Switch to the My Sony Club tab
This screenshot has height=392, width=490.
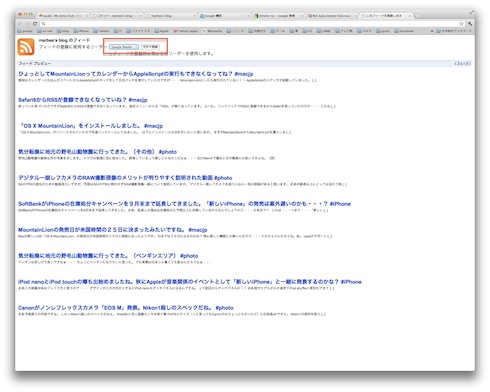[x=63, y=16]
